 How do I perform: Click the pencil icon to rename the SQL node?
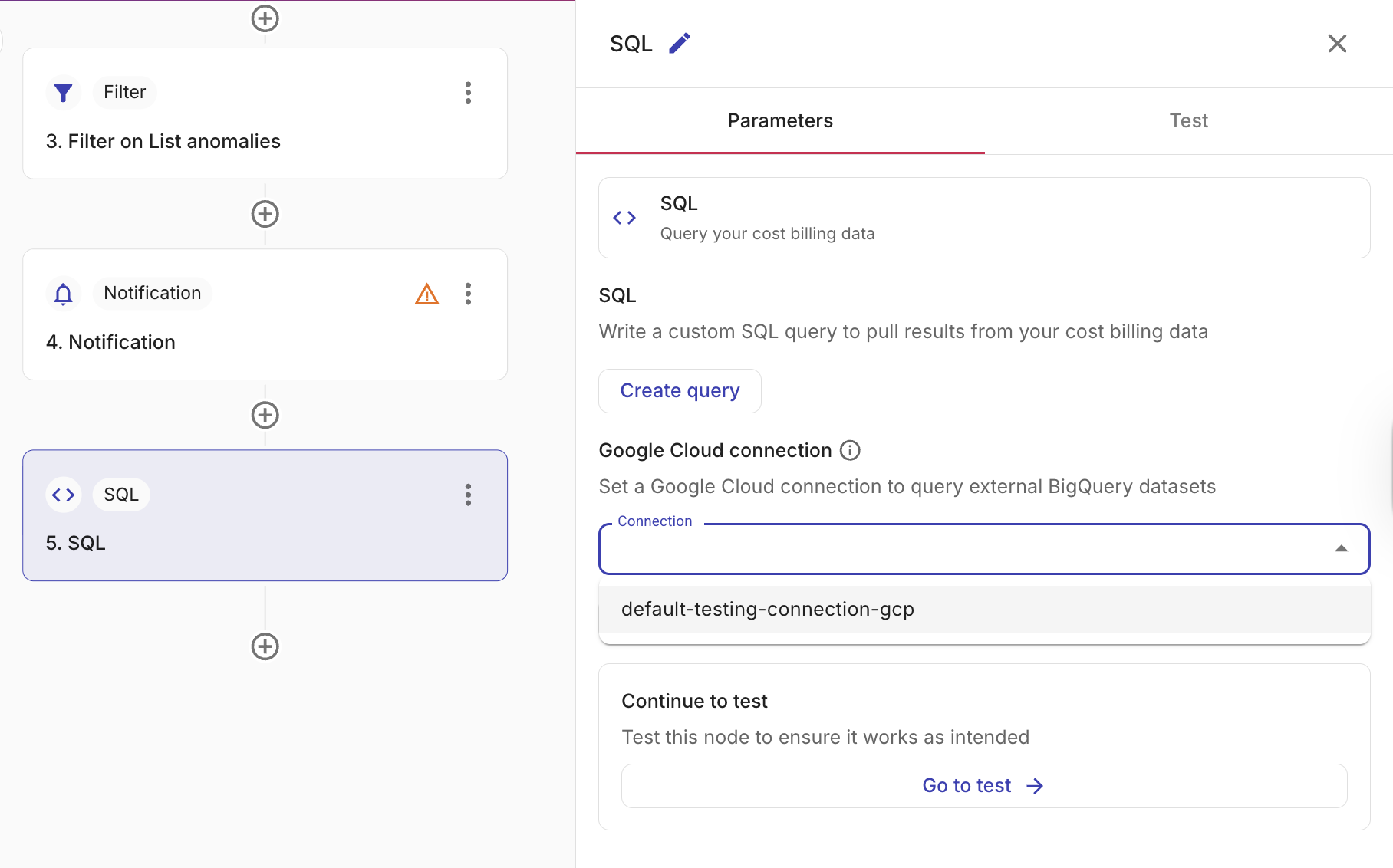click(678, 43)
